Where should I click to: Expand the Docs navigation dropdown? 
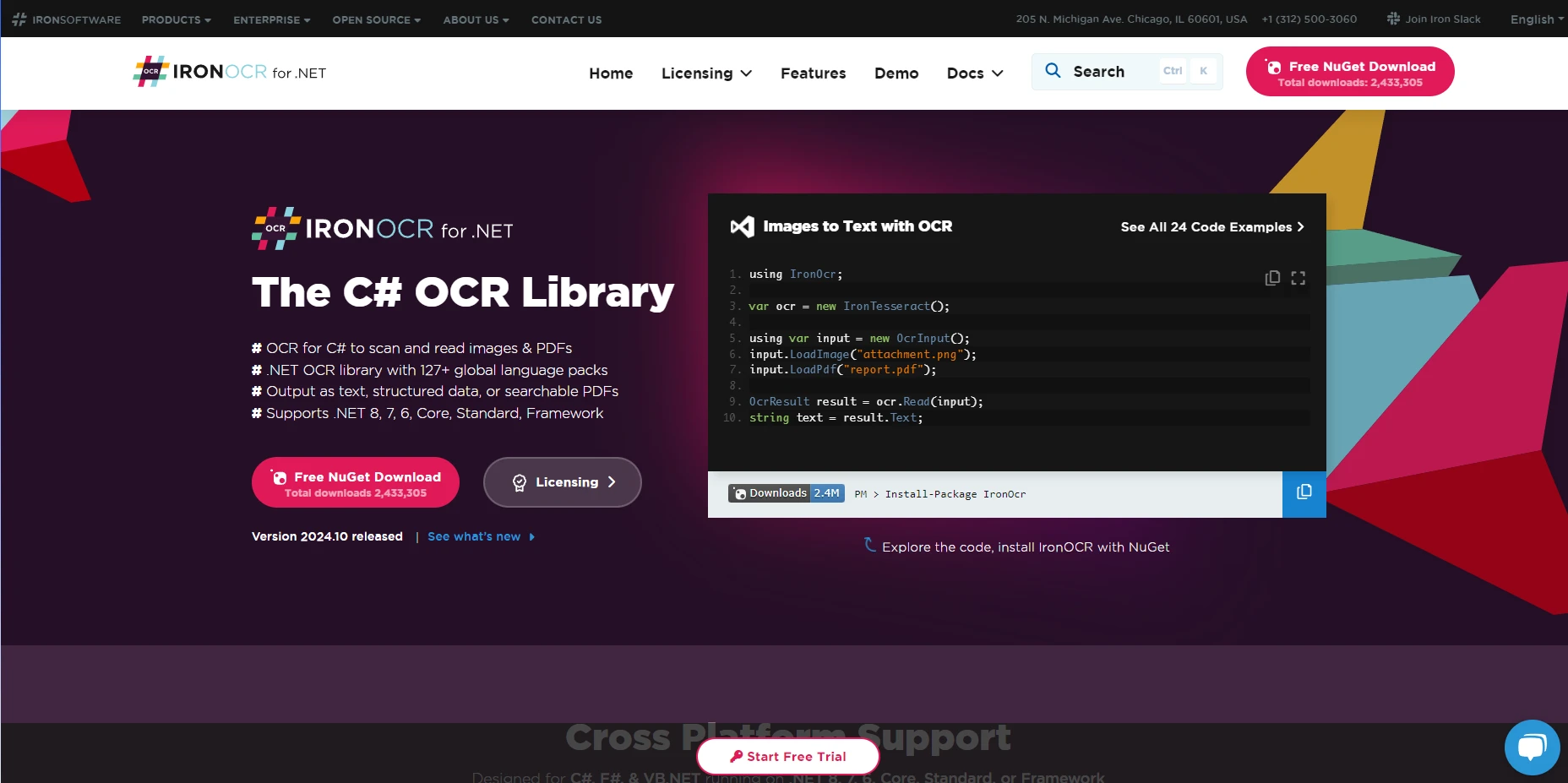(975, 73)
